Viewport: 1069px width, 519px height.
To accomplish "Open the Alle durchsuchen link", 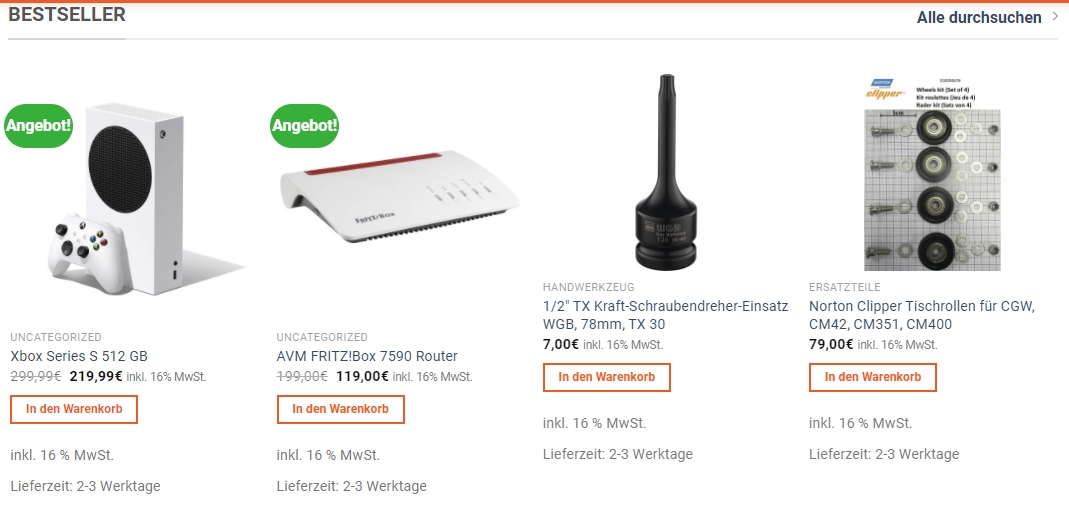I will 978,17.
